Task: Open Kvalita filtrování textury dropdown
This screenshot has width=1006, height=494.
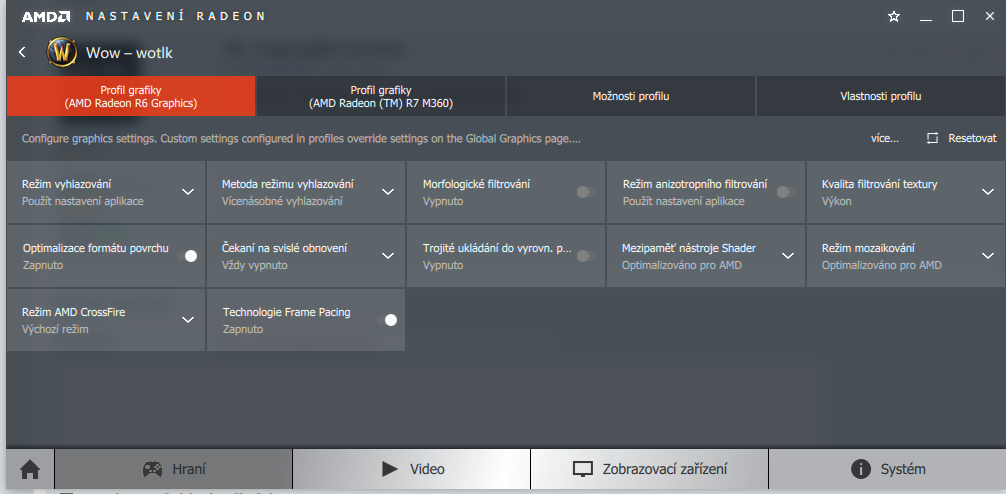Action: (x=987, y=192)
